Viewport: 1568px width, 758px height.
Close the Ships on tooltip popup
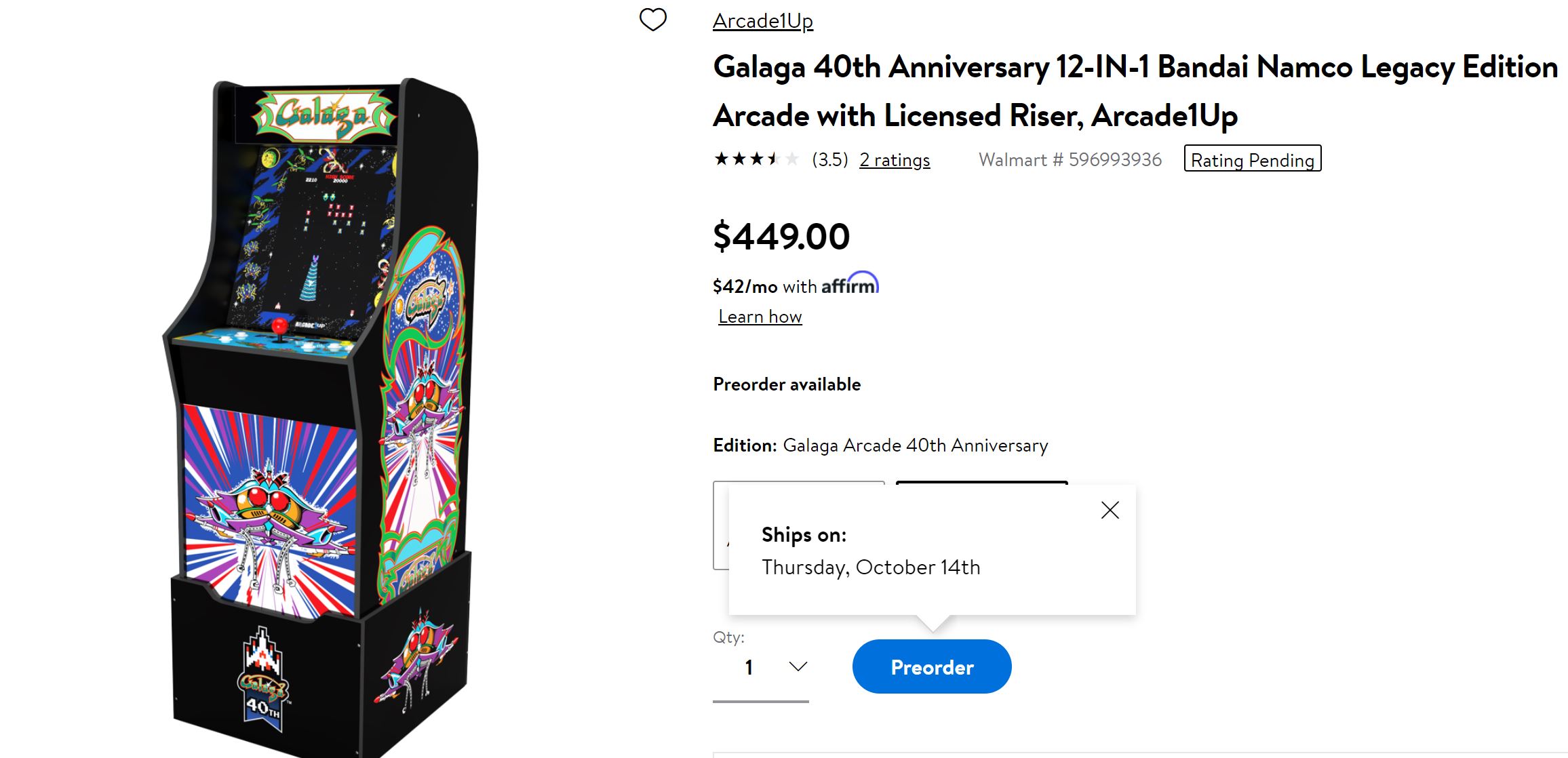point(1110,510)
